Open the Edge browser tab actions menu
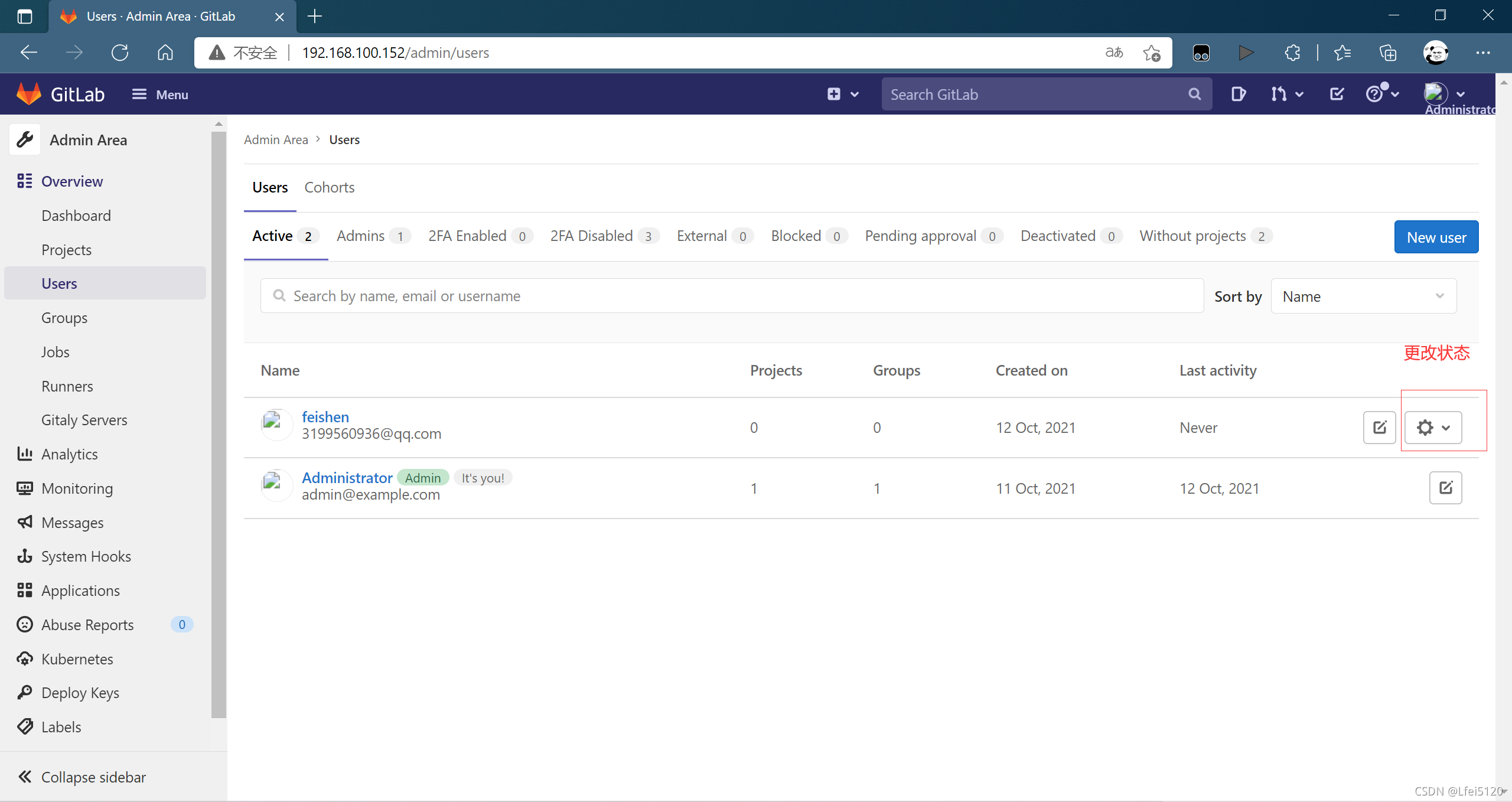Image resolution: width=1512 pixels, height=802 pixels. click(24, 17)
